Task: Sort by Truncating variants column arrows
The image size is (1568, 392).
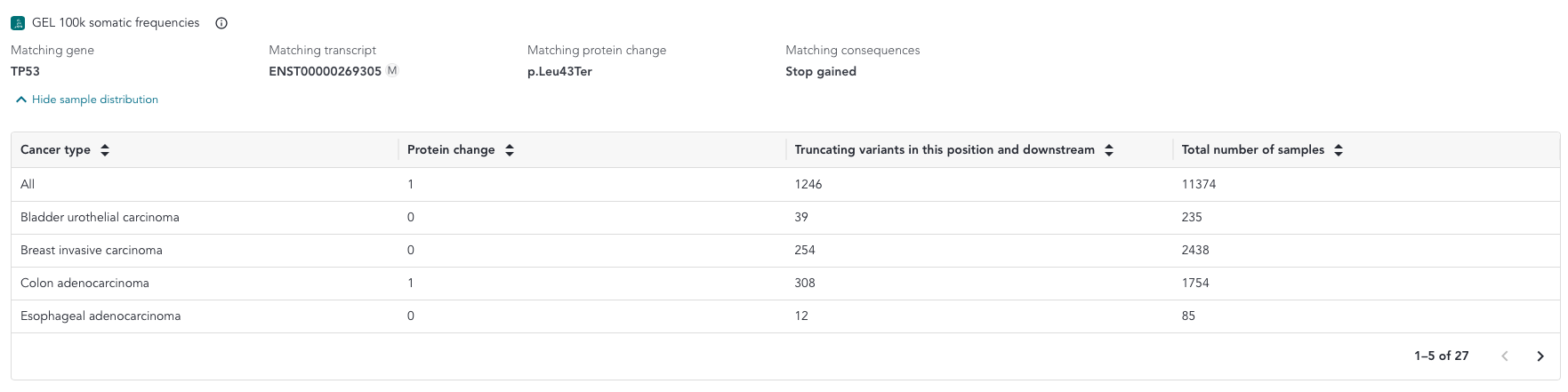Action: tap(1109, 150)
